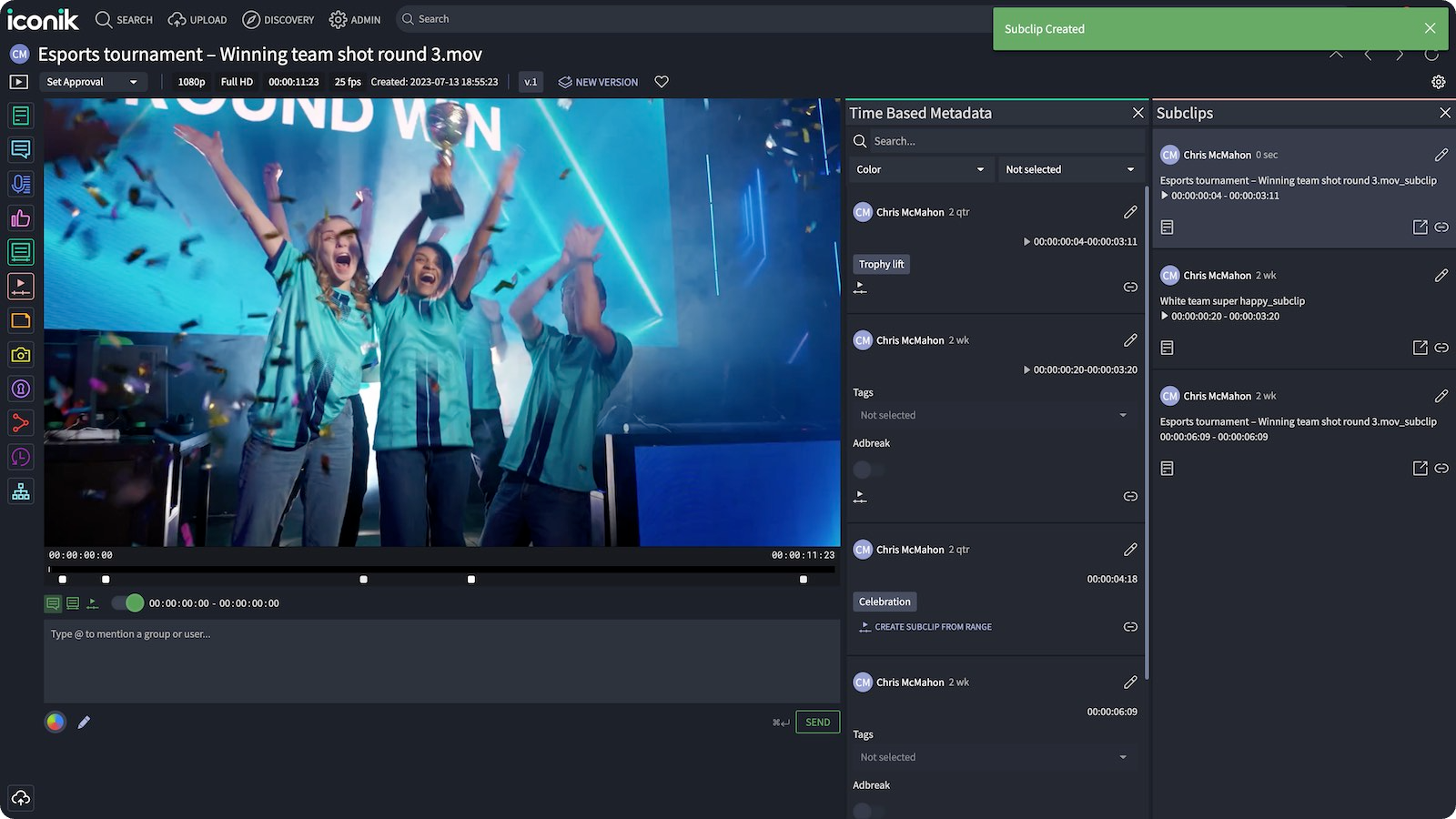The image size is (1456, 819).
Task: Close the Time Based Metadata panel
Action: (x=1137, y=113)
